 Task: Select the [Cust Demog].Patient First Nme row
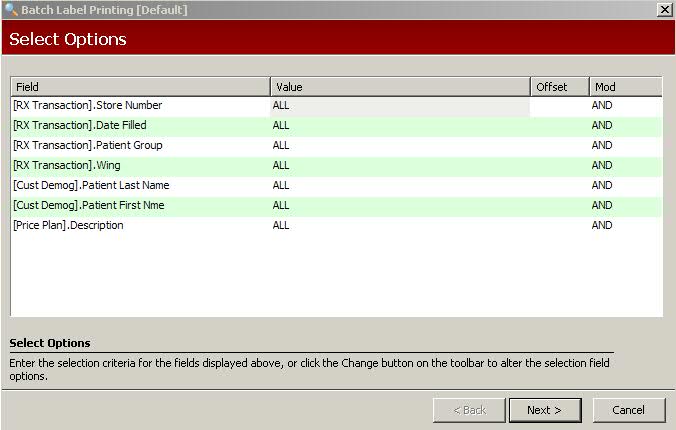[336, 206]
